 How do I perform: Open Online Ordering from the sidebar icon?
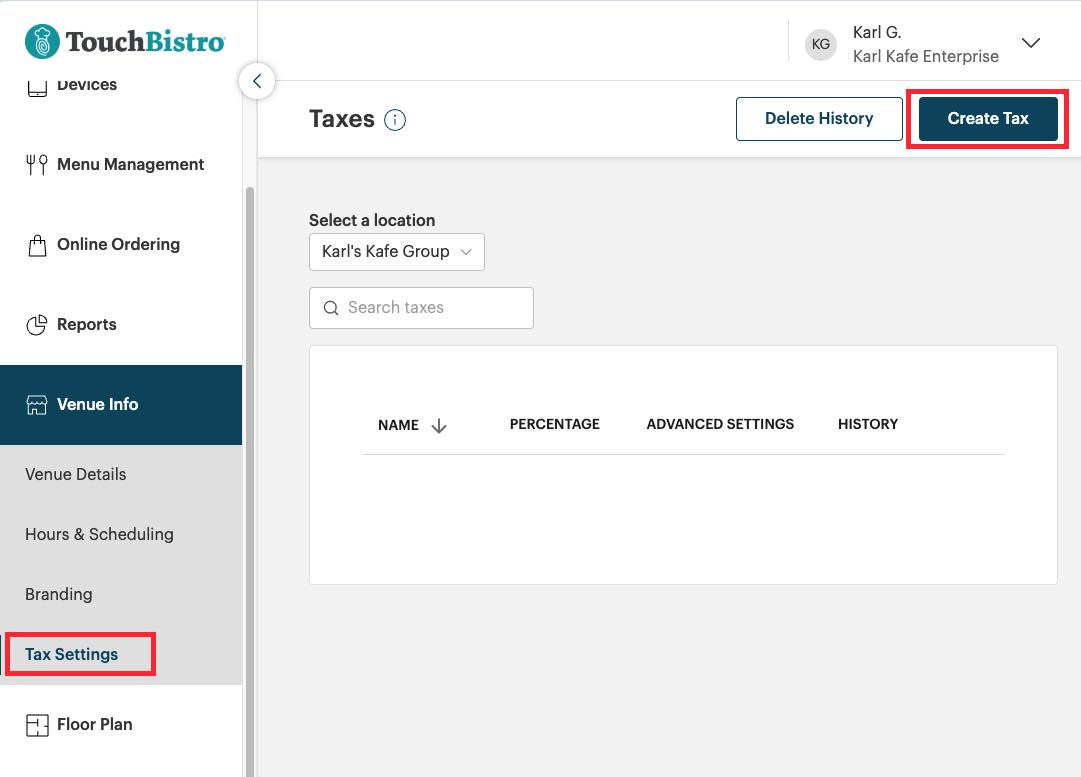pyautogui.click(x=37, y=244)
